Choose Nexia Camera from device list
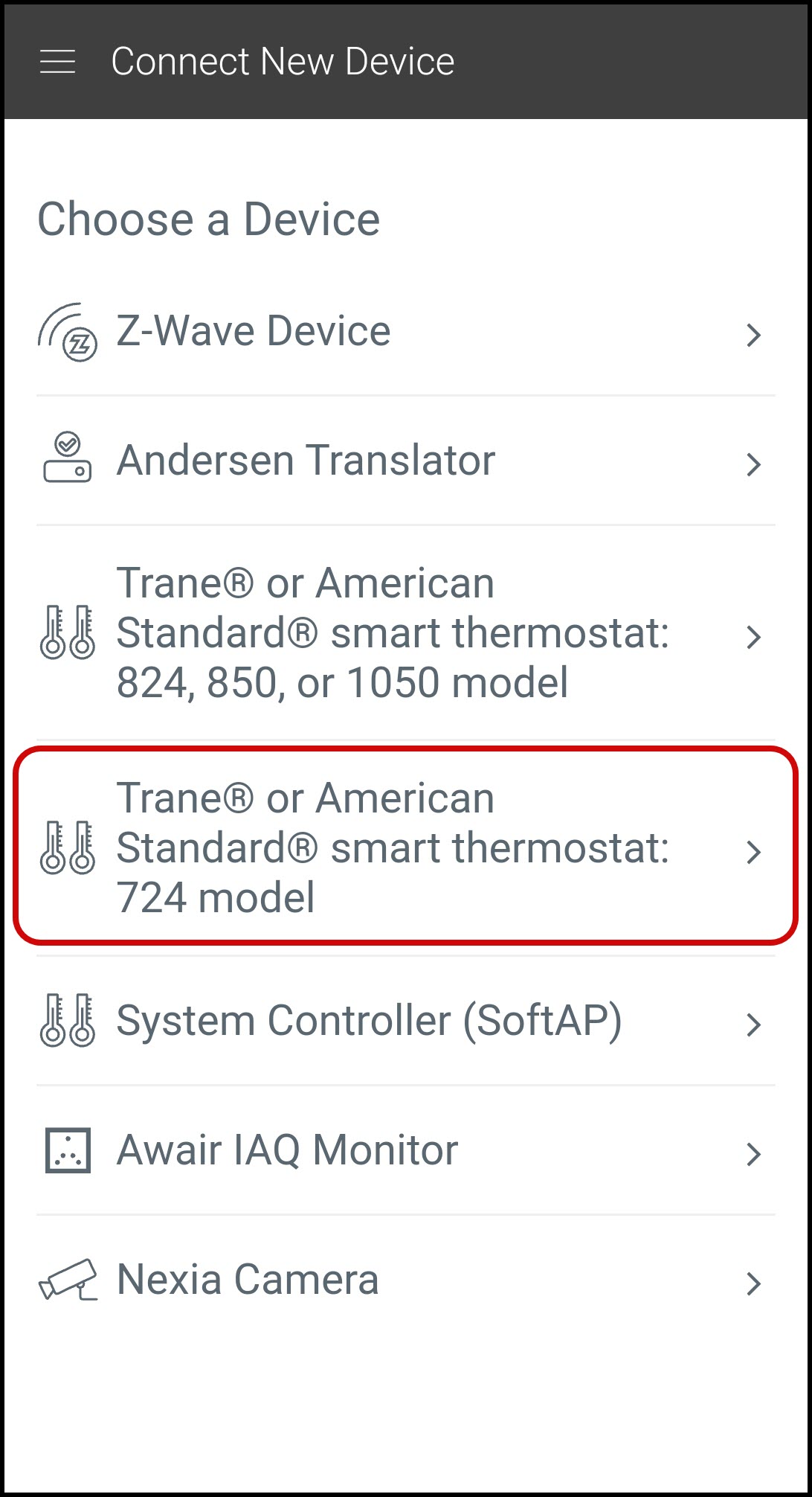This screenshot has width=812, height=1497. (x=248, y=1280)
